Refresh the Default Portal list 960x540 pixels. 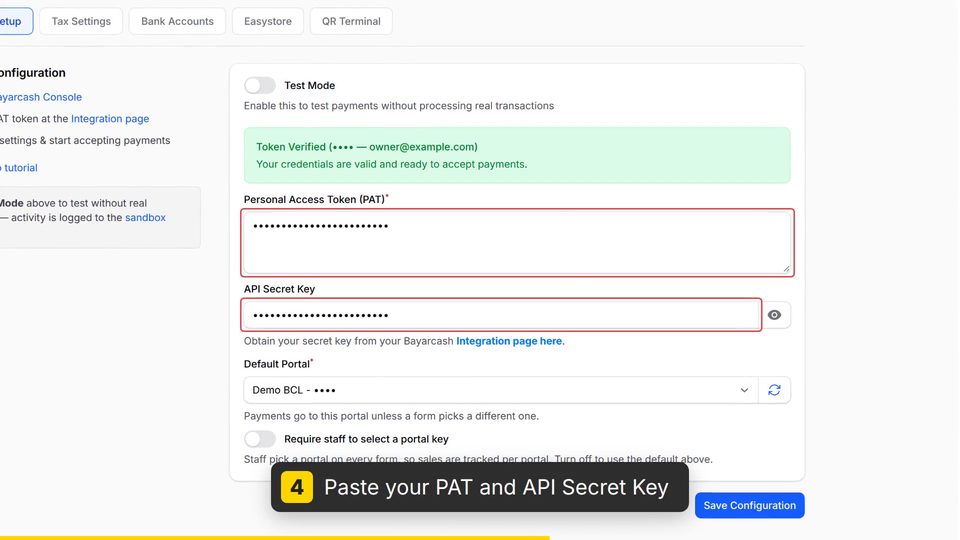pos(774,390)
